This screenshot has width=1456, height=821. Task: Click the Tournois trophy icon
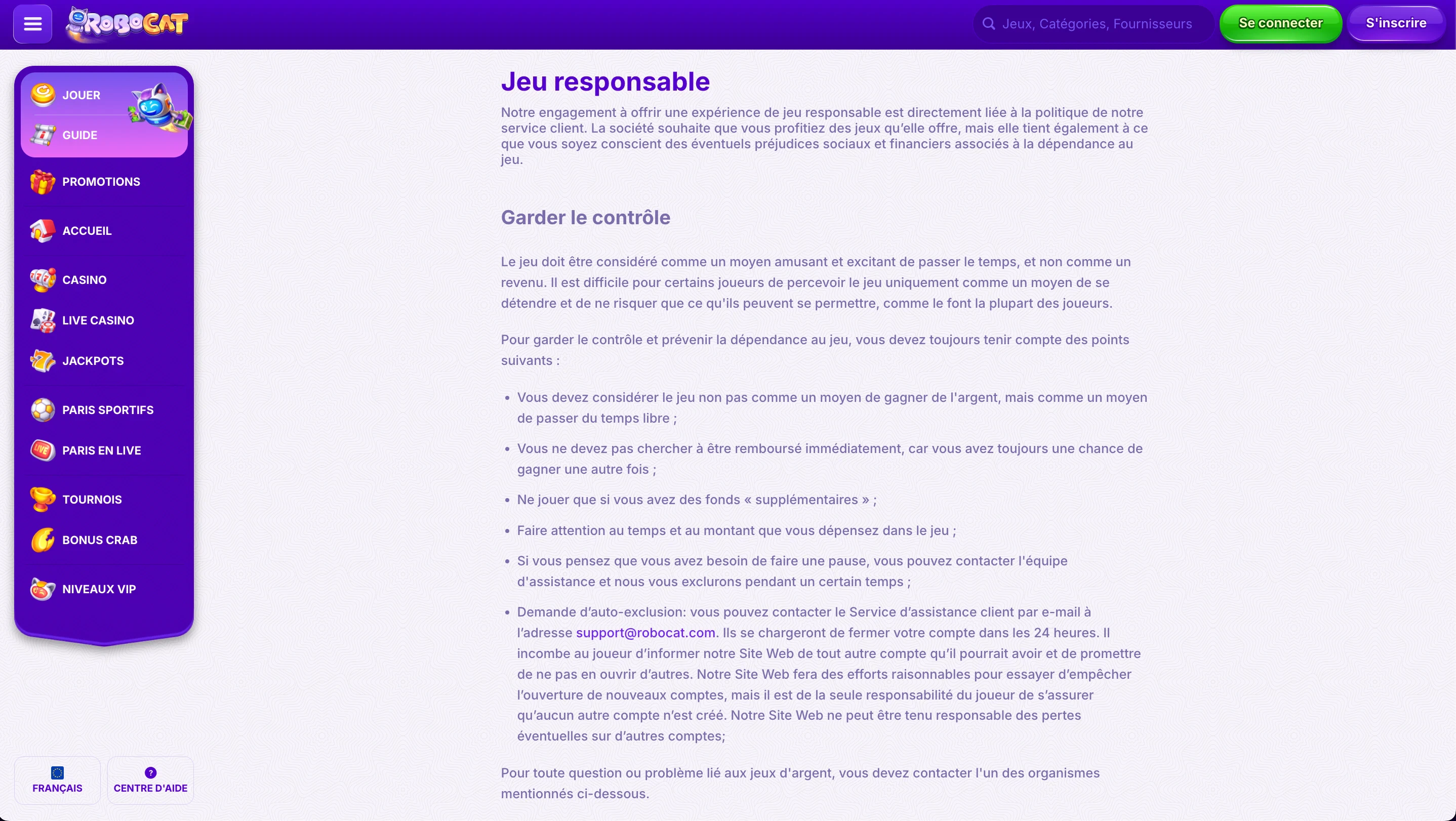pyautogui.click(x=43, y=500)
